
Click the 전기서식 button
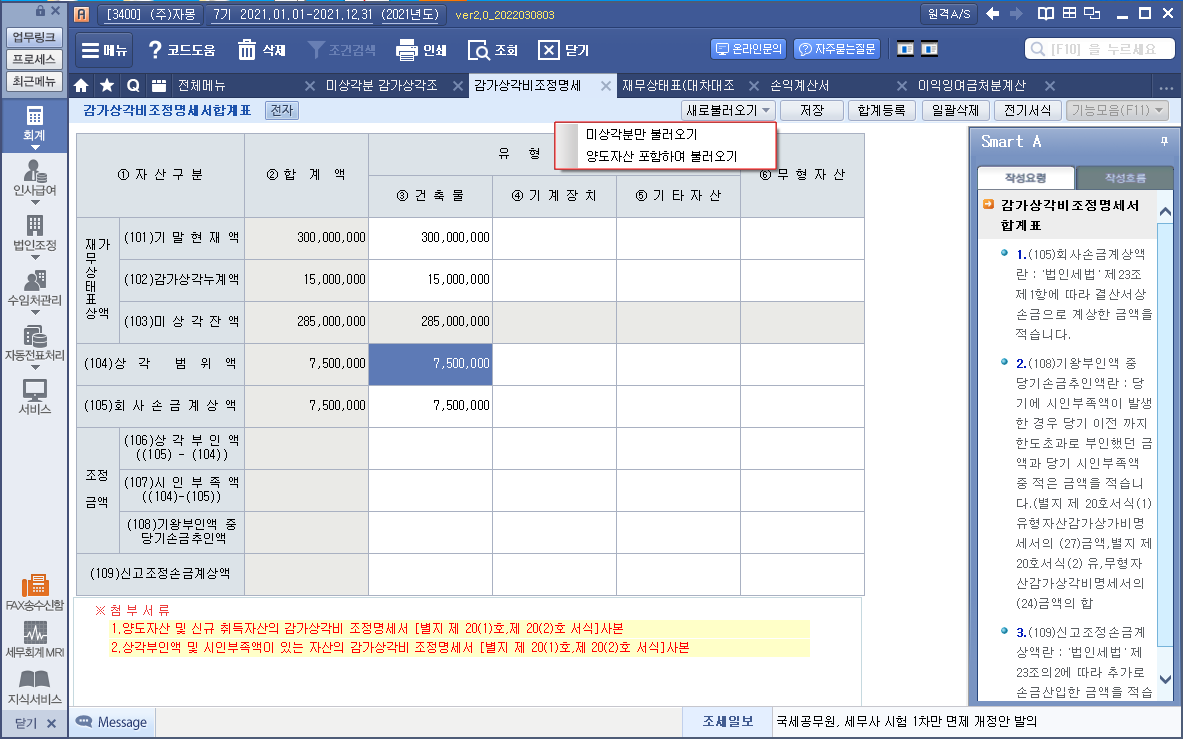pos(1028,110)
